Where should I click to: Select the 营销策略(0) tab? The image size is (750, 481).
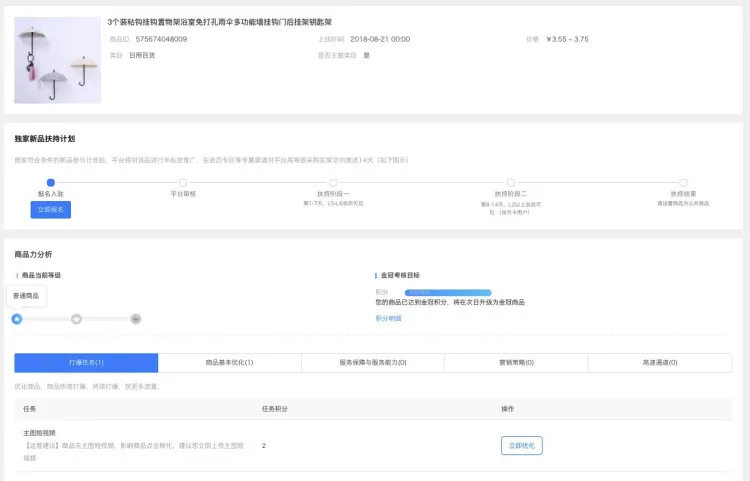pos(516,363)
